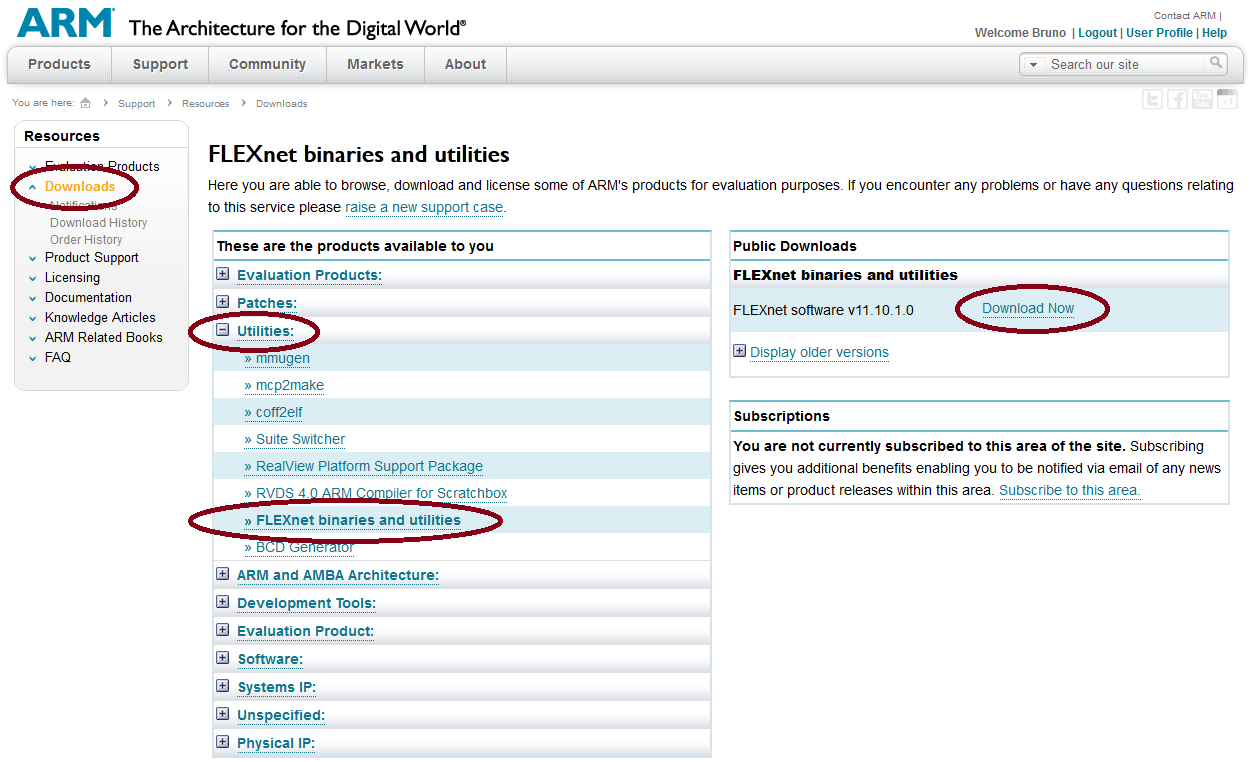Click Support in the breadcrumb
The width and height of the screenshot is (1252, 762).
click(x=136, y=103)
